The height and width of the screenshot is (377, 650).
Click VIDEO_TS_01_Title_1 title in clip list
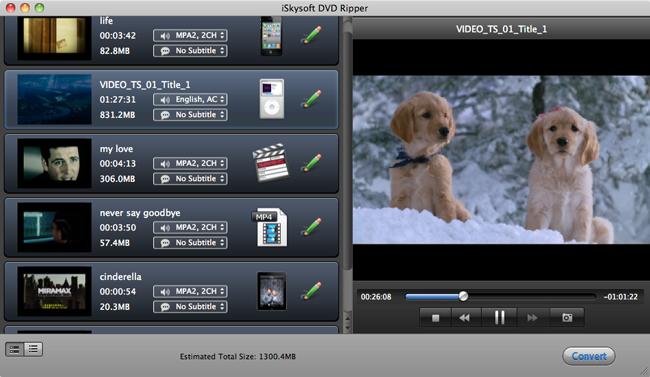[x=145, y=85]
